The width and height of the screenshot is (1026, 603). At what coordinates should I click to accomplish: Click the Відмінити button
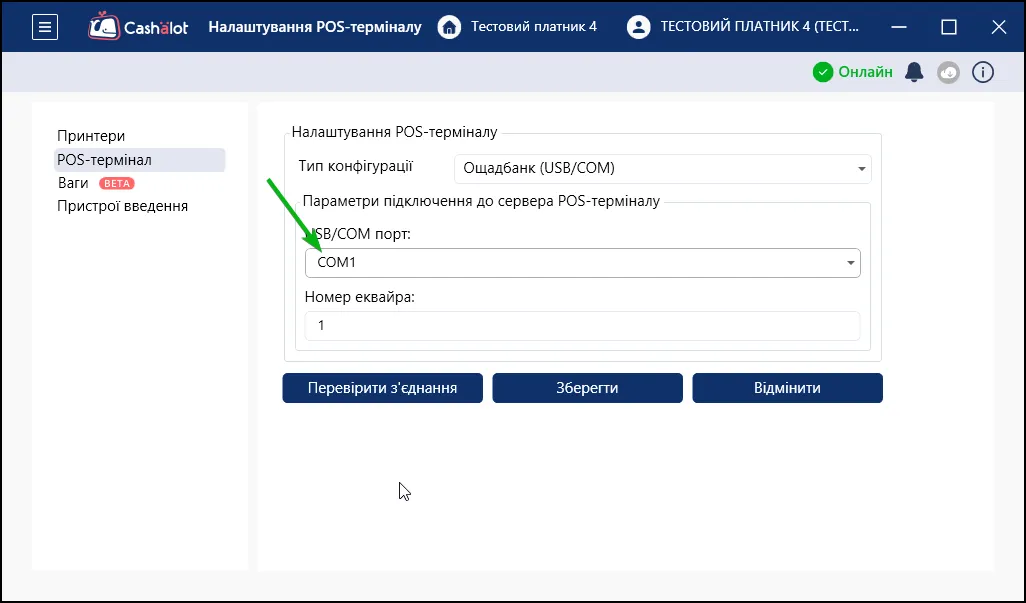pyautogui.click(x=787, y=388)
